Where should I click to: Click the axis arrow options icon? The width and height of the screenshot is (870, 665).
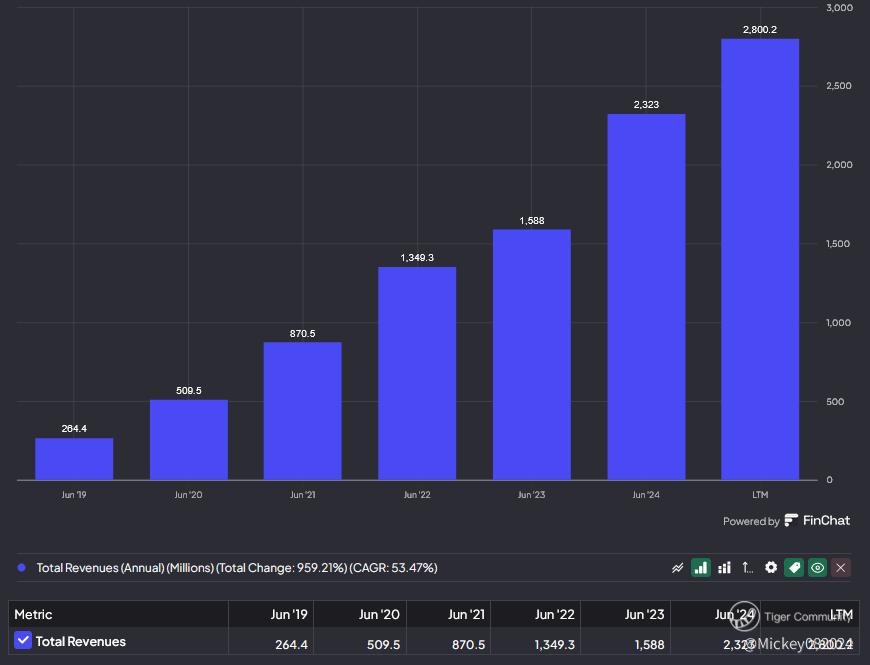747,568
